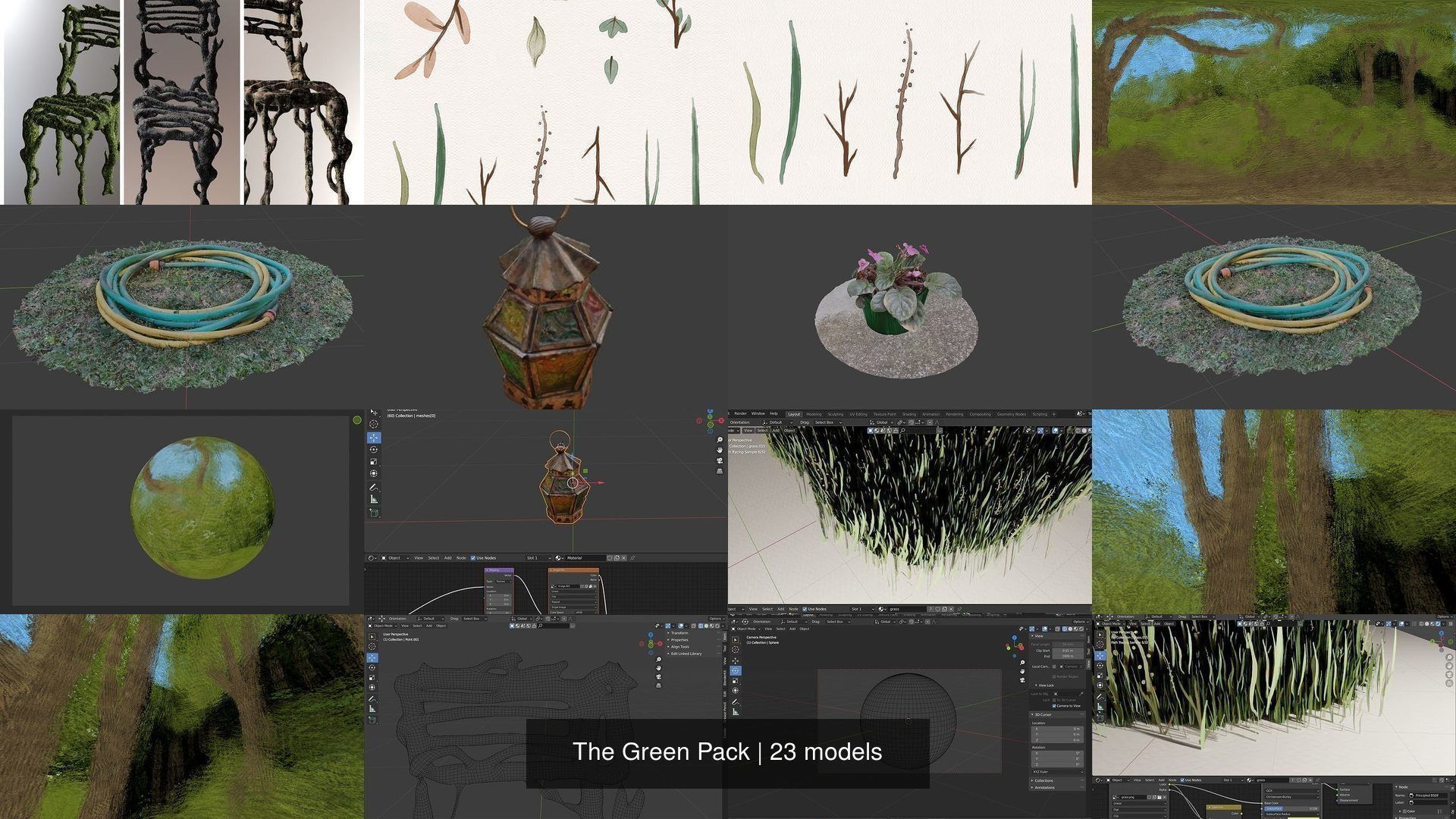Select Transform tool in wireframe chair viewport
Image resolution: width=1456 pixels, height=819 pixels.
click(372, 687)
